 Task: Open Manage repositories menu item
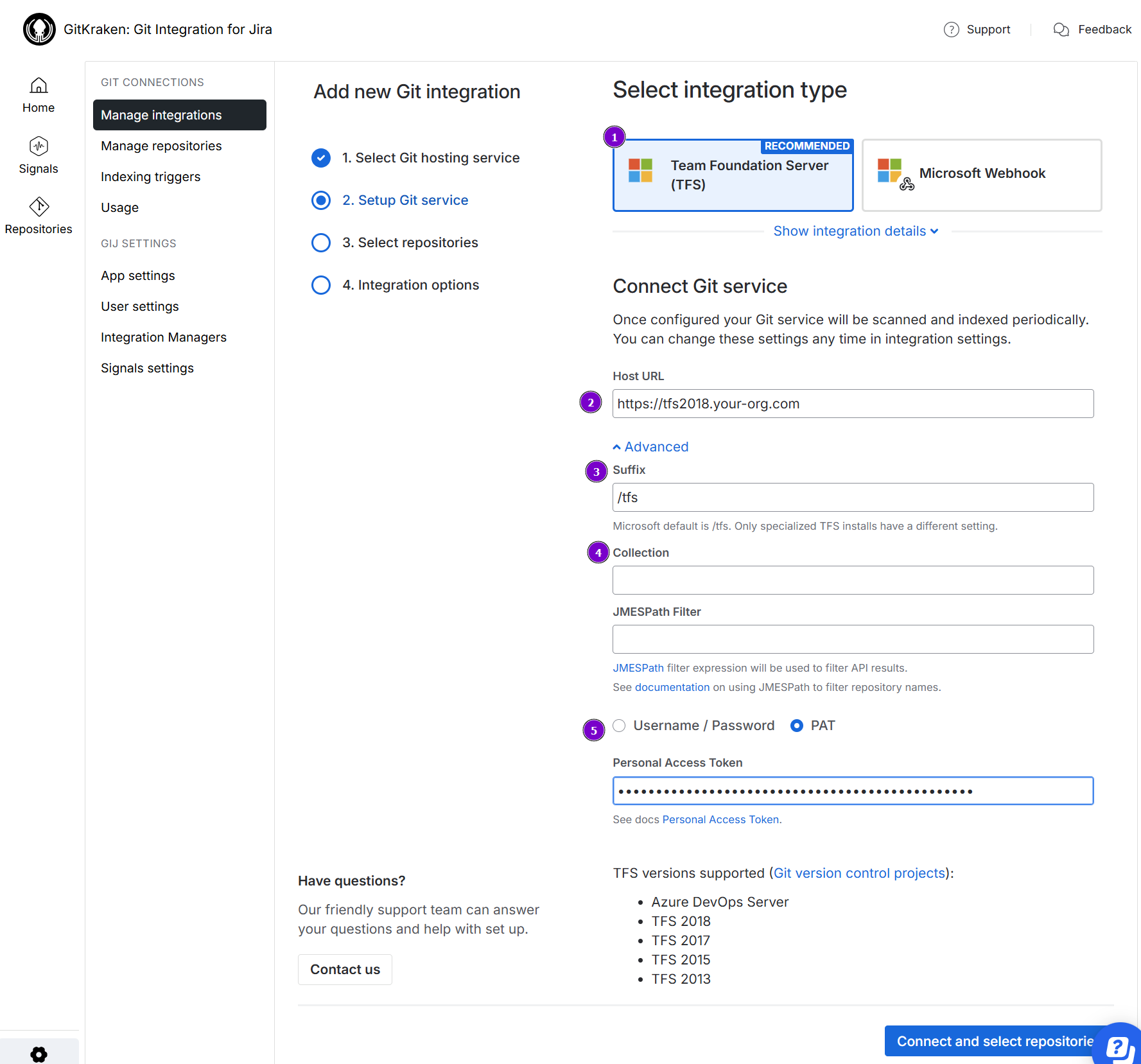161,146
